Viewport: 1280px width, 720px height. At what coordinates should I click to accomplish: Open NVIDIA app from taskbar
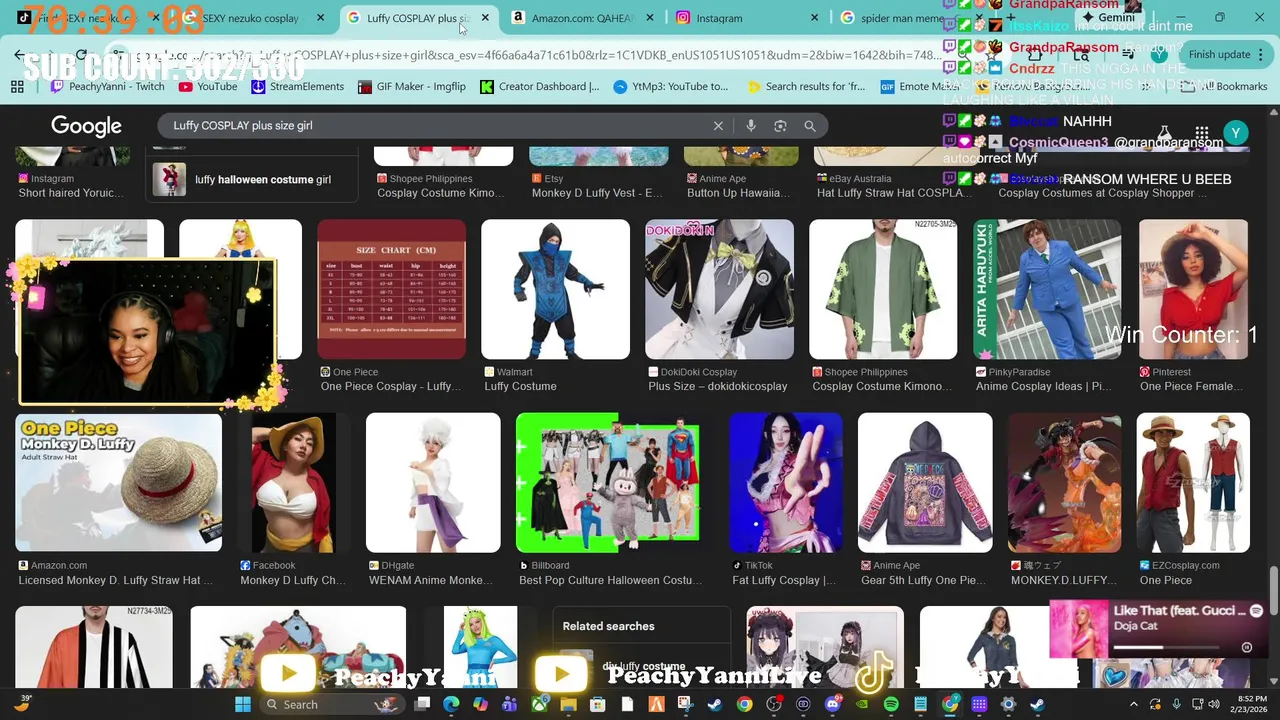pyautogui.click(x=861, y=704)
